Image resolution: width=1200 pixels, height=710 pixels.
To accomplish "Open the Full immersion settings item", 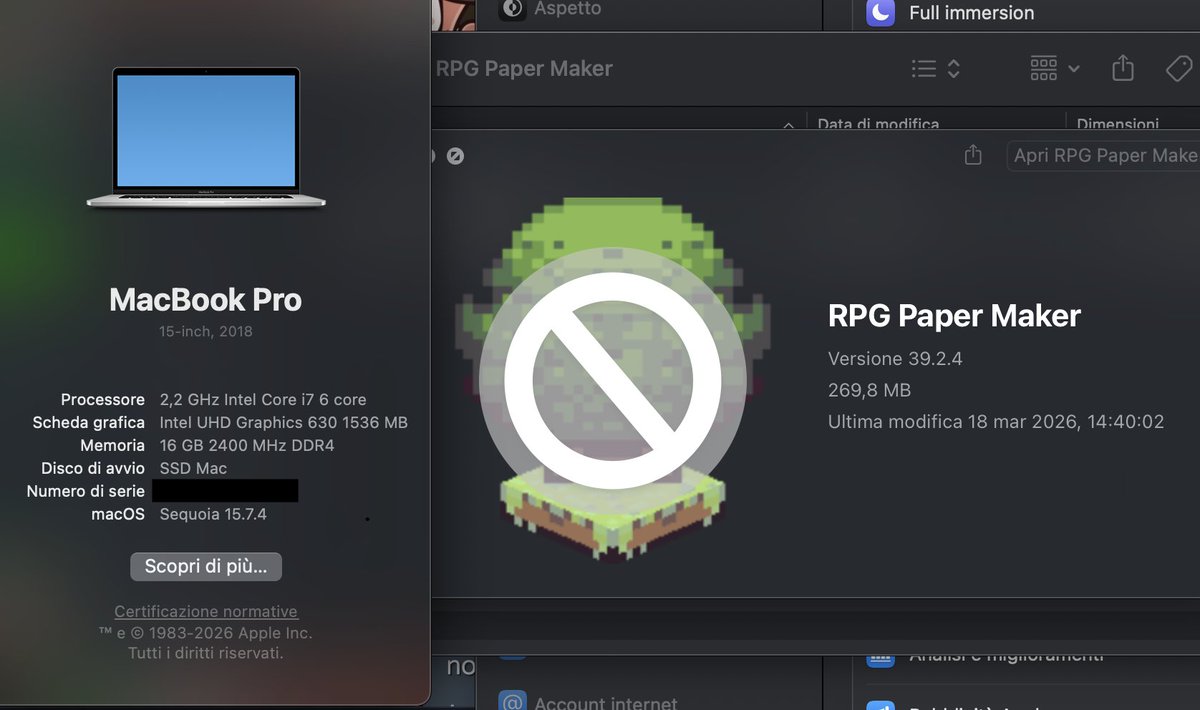I will pyautogui.click(x=972, y=13).
